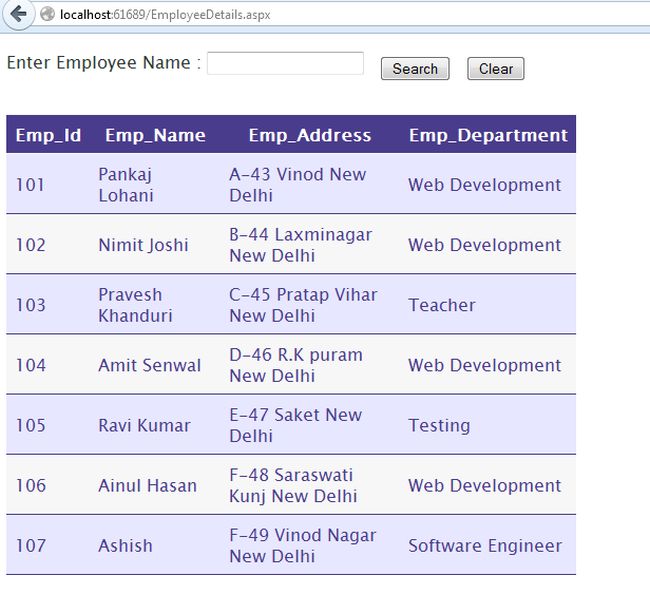650x595 pixels.
Task: Select the name cell Nimit Joshi
Action: click(143, 245)
